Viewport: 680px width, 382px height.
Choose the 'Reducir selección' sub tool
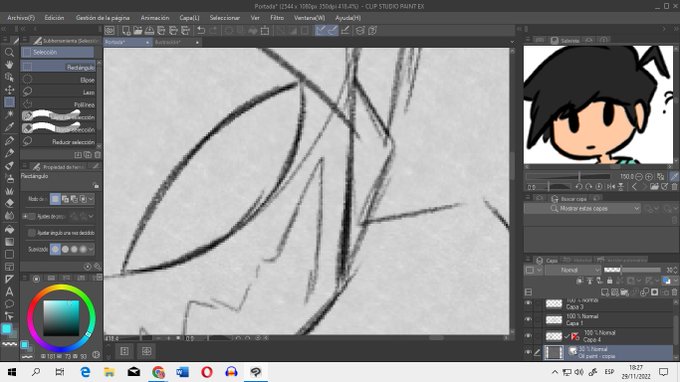(58, 142)
